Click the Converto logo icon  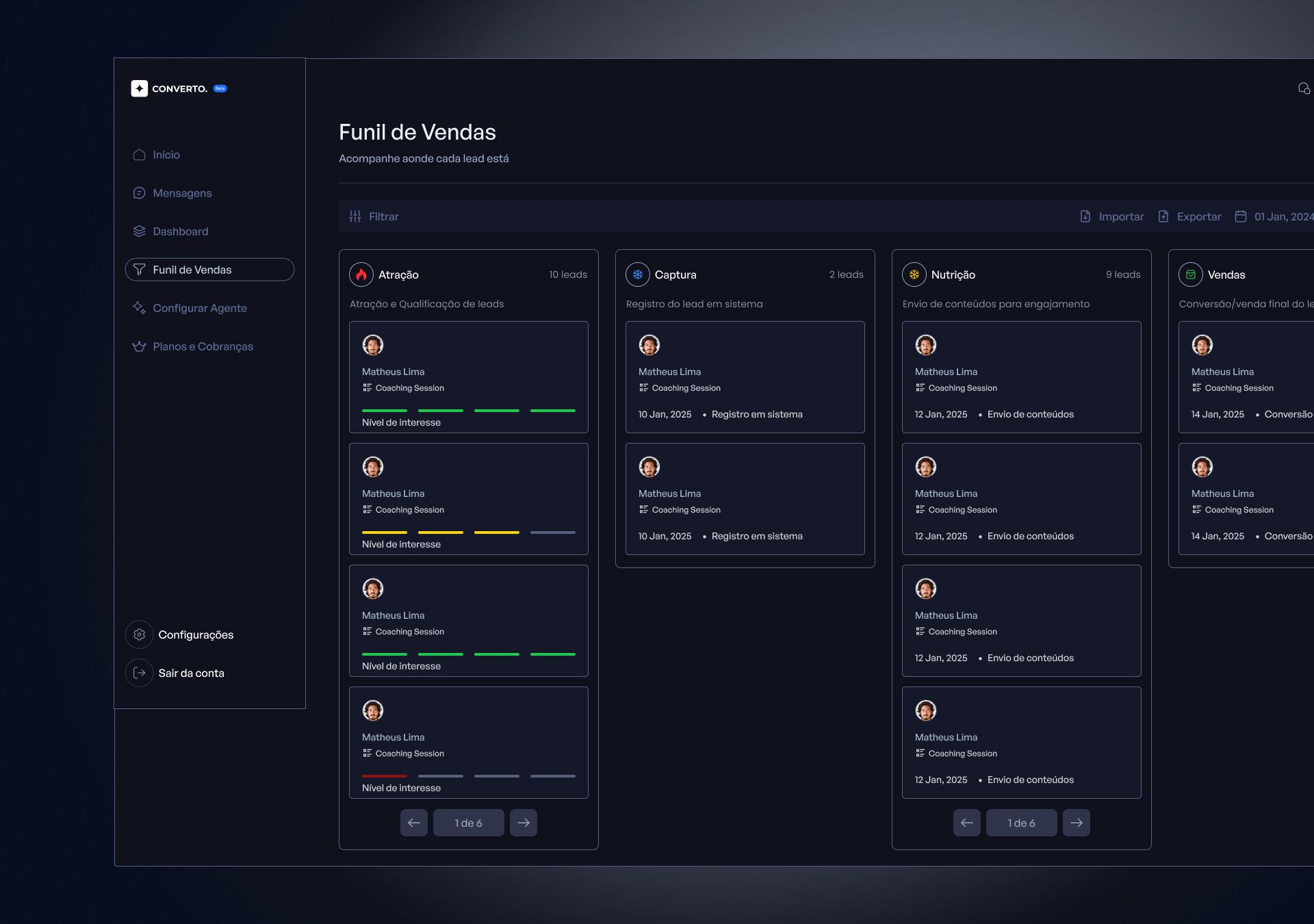(x=140, y=88)
